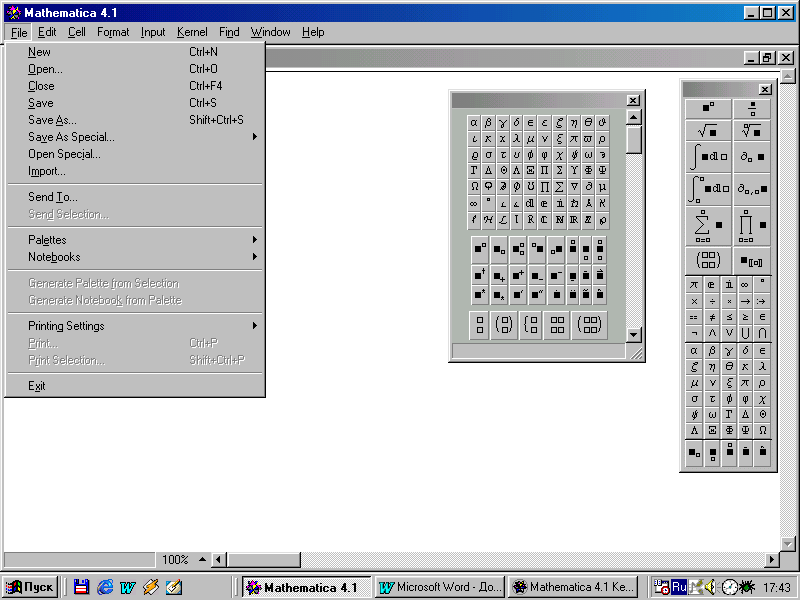Insert the definite integral template with limits

click(x=708, y=189)
